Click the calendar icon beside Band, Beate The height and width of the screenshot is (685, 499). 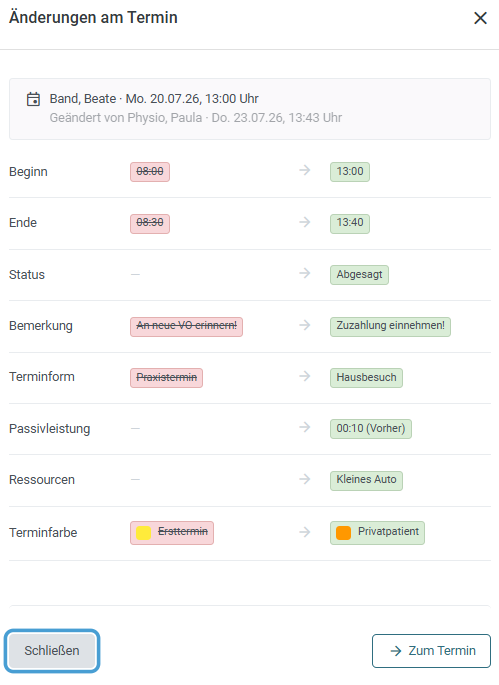(x=33, y=99)
